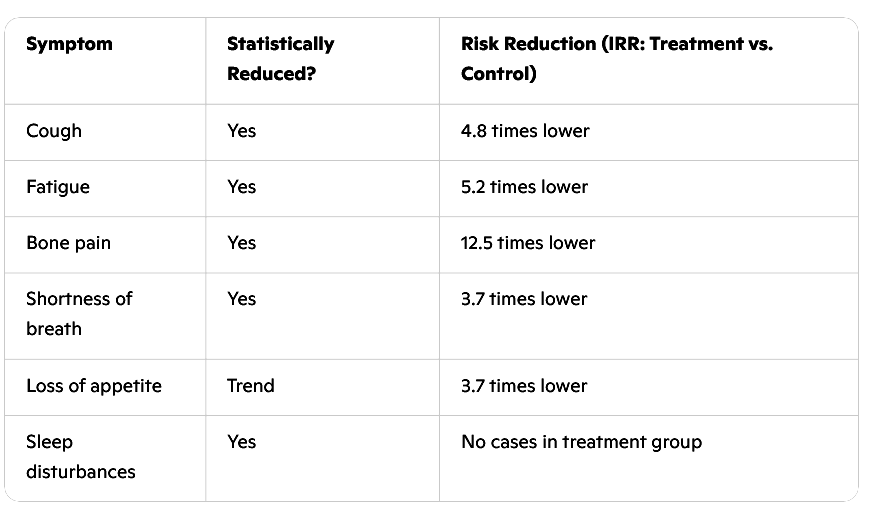Select the Cough symptom cell
Screen dimensions: 871x519
(x=54, y=131)
